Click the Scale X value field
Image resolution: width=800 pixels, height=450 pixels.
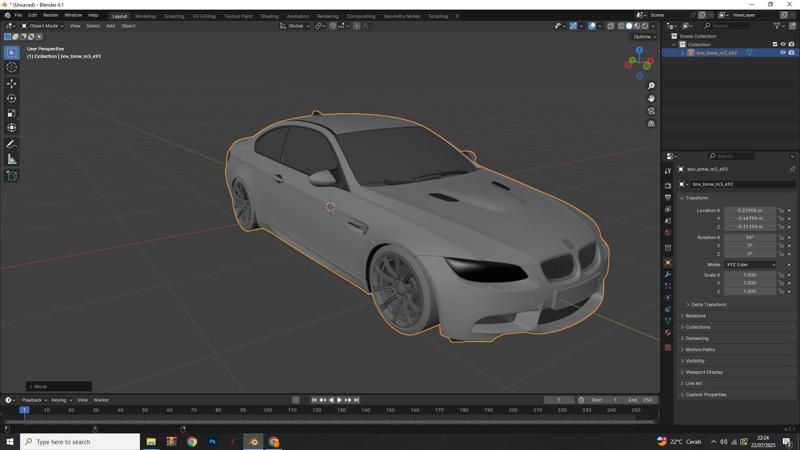750,275
